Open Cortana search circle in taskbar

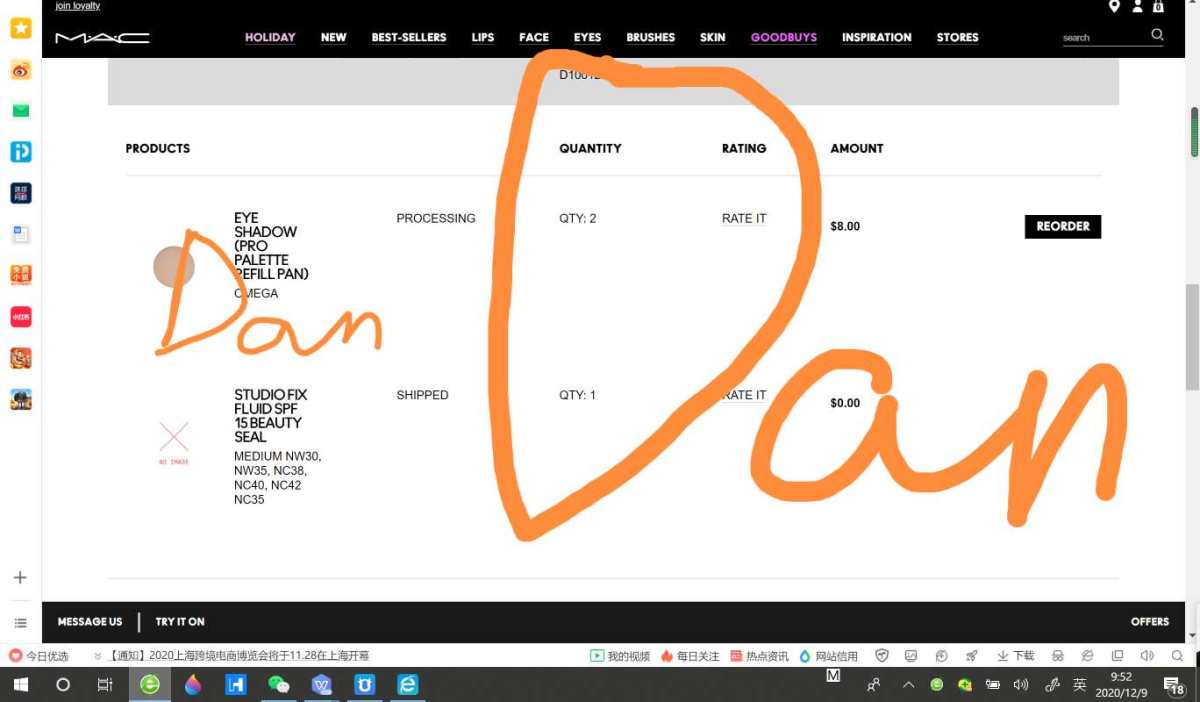[63, 685]
